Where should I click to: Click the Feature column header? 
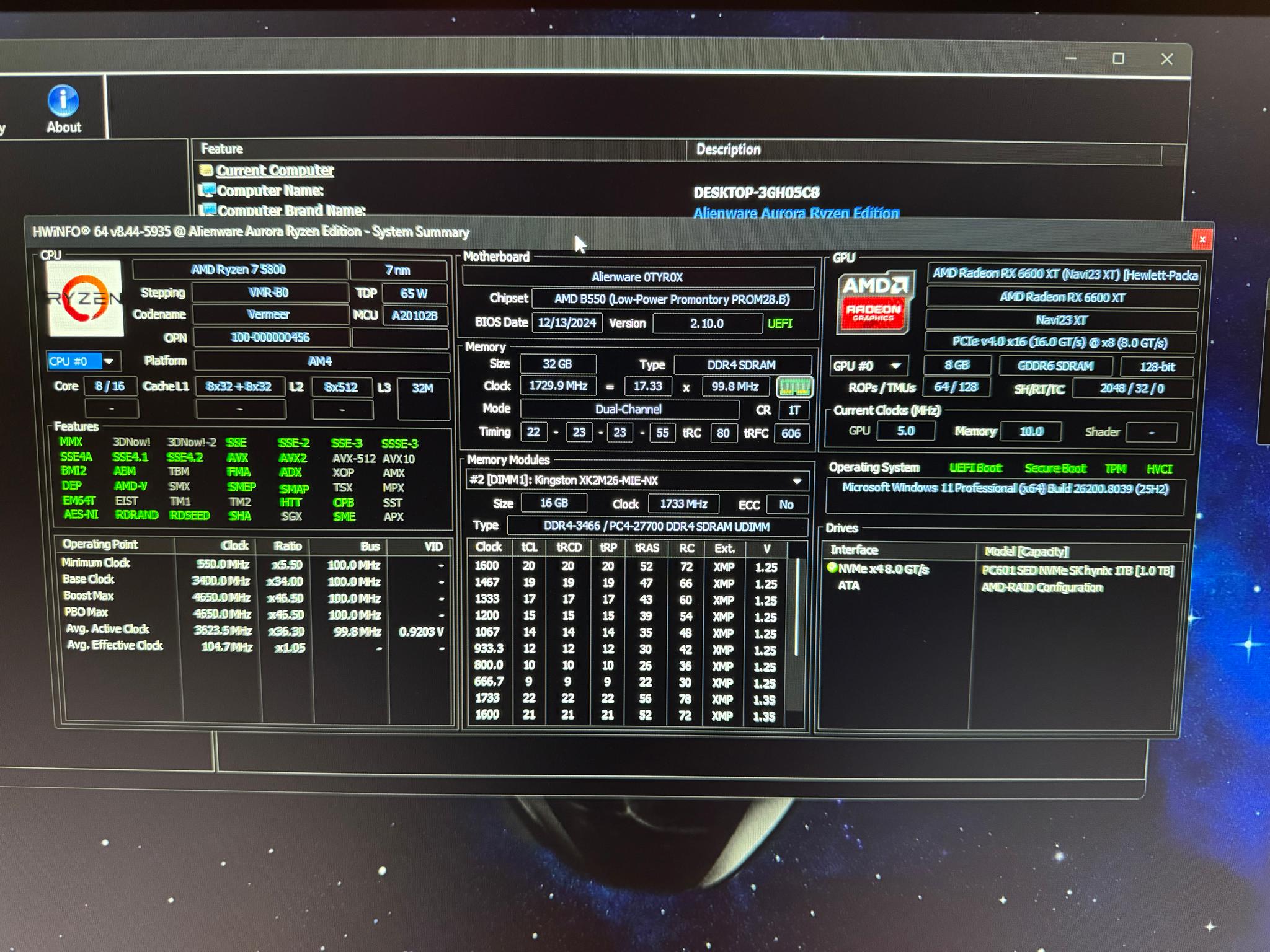[x=440, y=149]
